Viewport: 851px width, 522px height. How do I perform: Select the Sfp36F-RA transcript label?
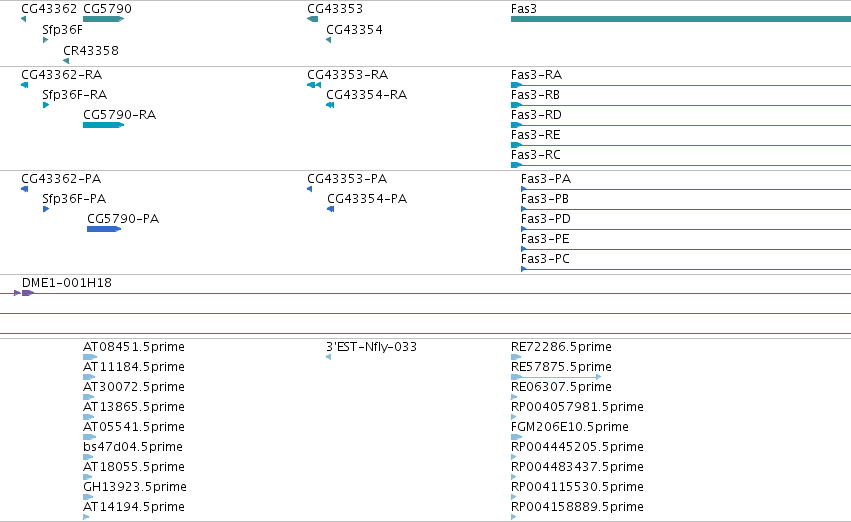[x=74, y=94]
